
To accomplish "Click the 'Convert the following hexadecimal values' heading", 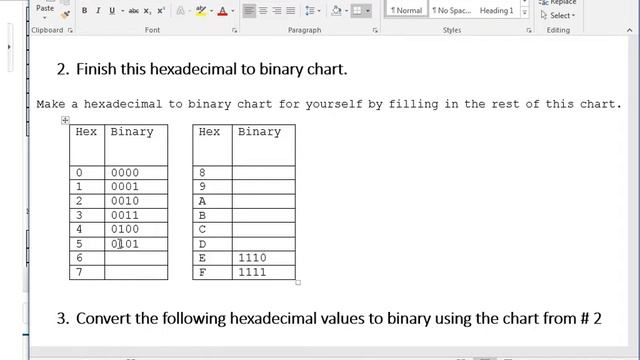I will pos(339,318).
